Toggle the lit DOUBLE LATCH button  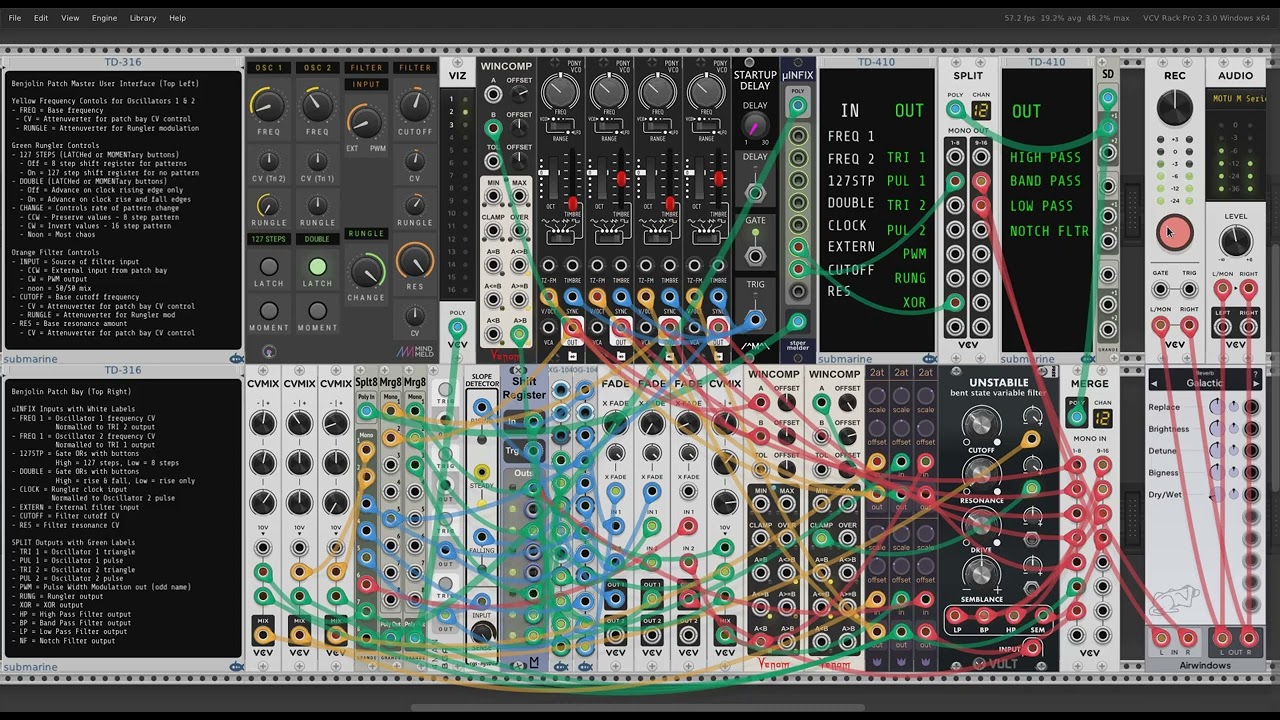tap(317, 267)
